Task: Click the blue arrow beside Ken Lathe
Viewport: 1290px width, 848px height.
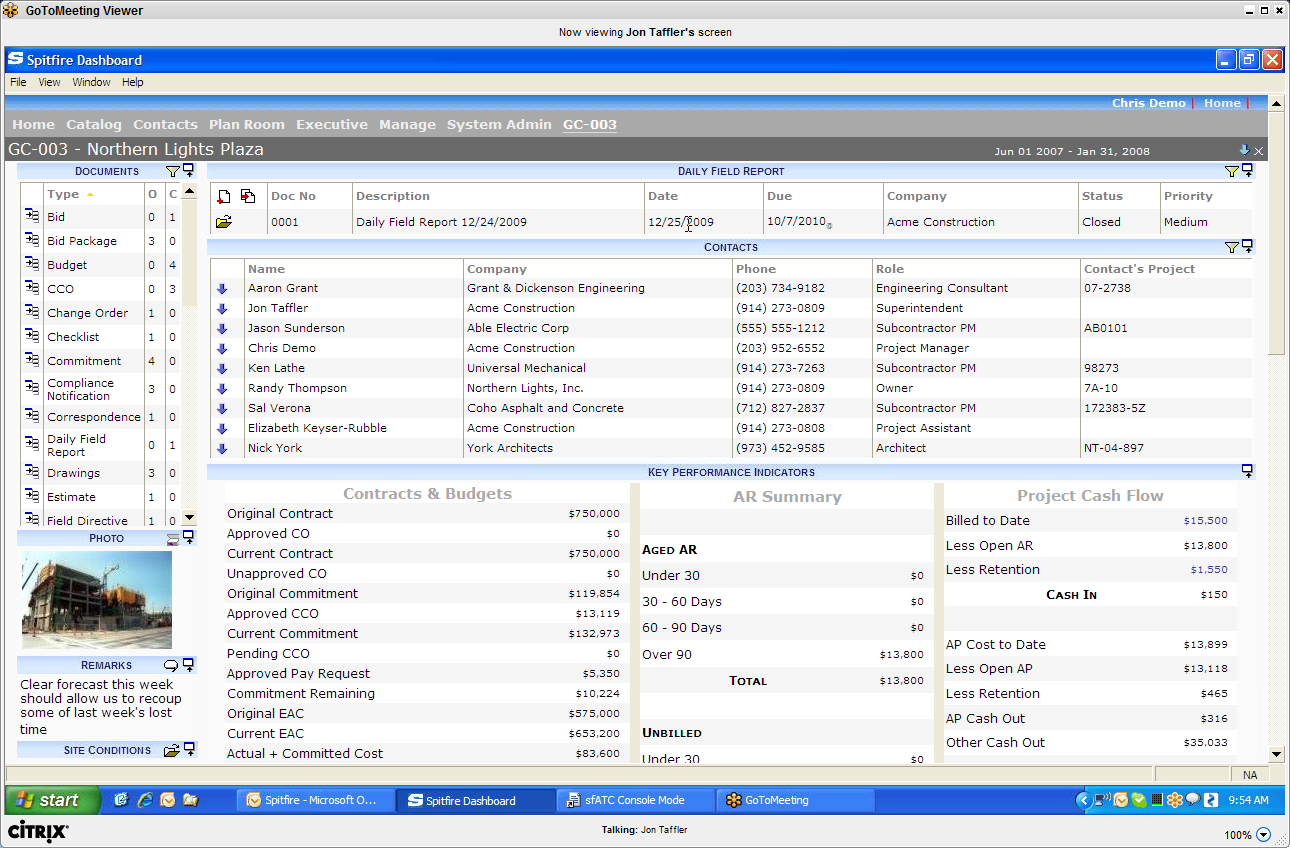Action: (222, 369)
